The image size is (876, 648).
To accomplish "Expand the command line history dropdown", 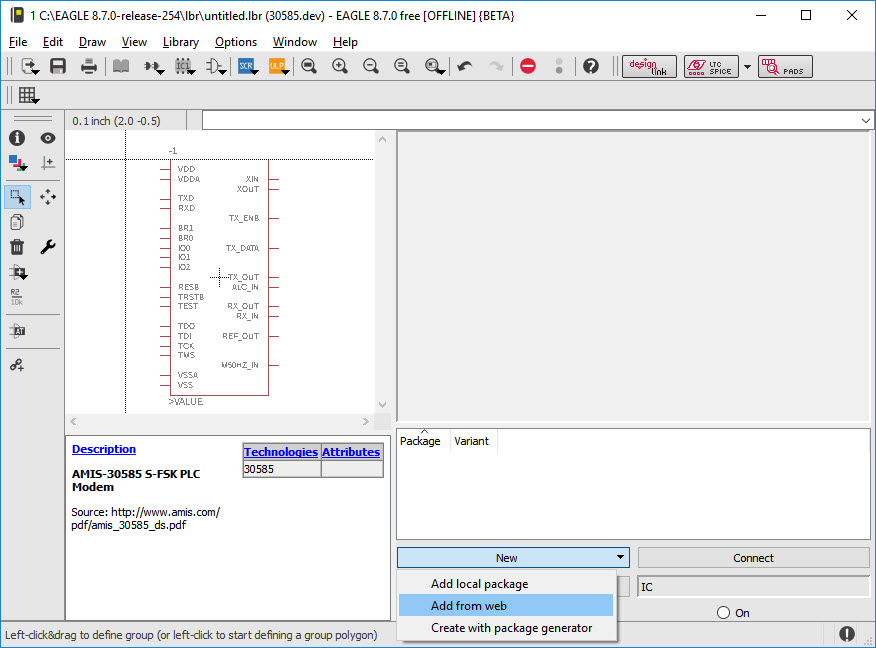I will coord(865,120).
